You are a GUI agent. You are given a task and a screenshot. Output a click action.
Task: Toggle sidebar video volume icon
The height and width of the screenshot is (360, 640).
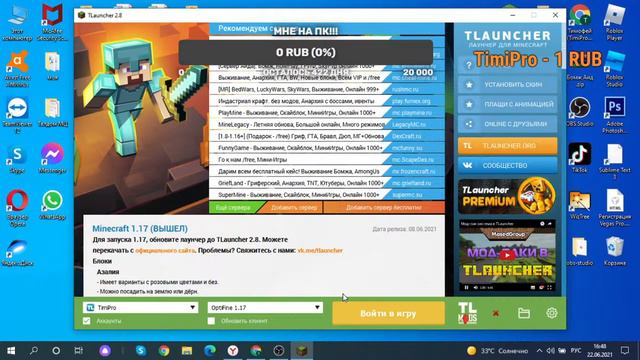476,287
